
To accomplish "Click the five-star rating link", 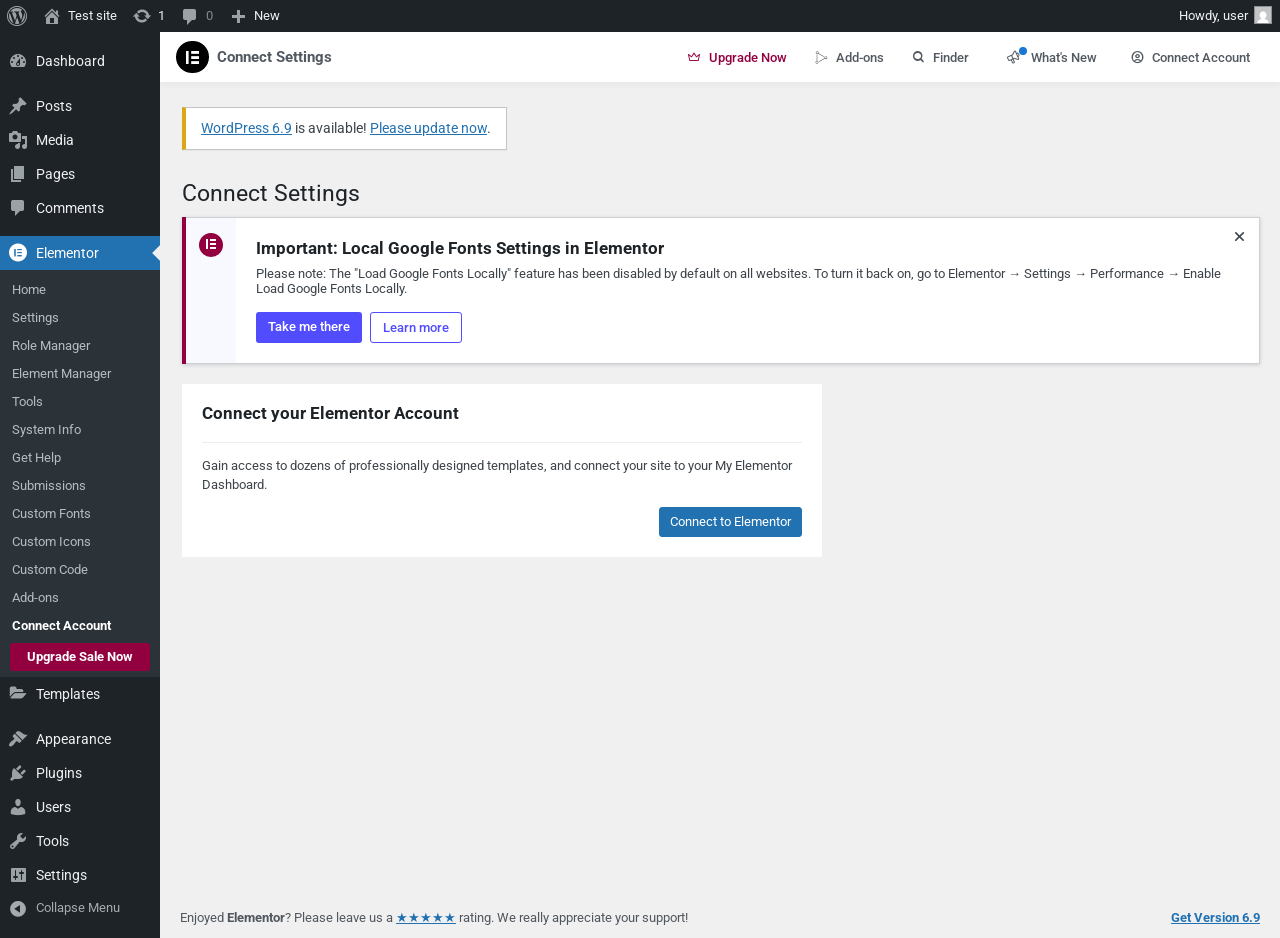I will click(x=426, y=918).
